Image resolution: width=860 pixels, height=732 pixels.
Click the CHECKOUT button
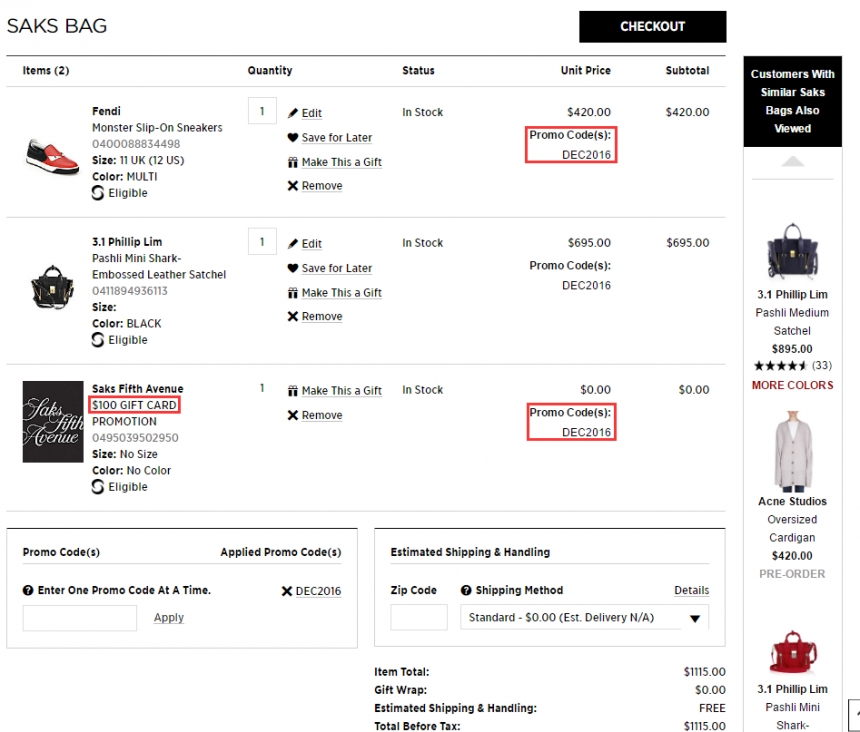[653, 26]
